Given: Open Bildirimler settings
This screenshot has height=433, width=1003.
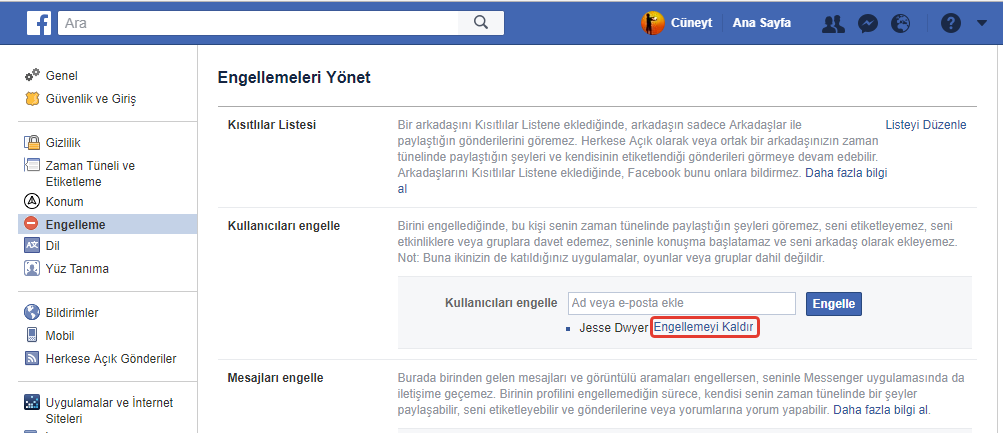Looking at the screenshot, I should coord(72,312).
